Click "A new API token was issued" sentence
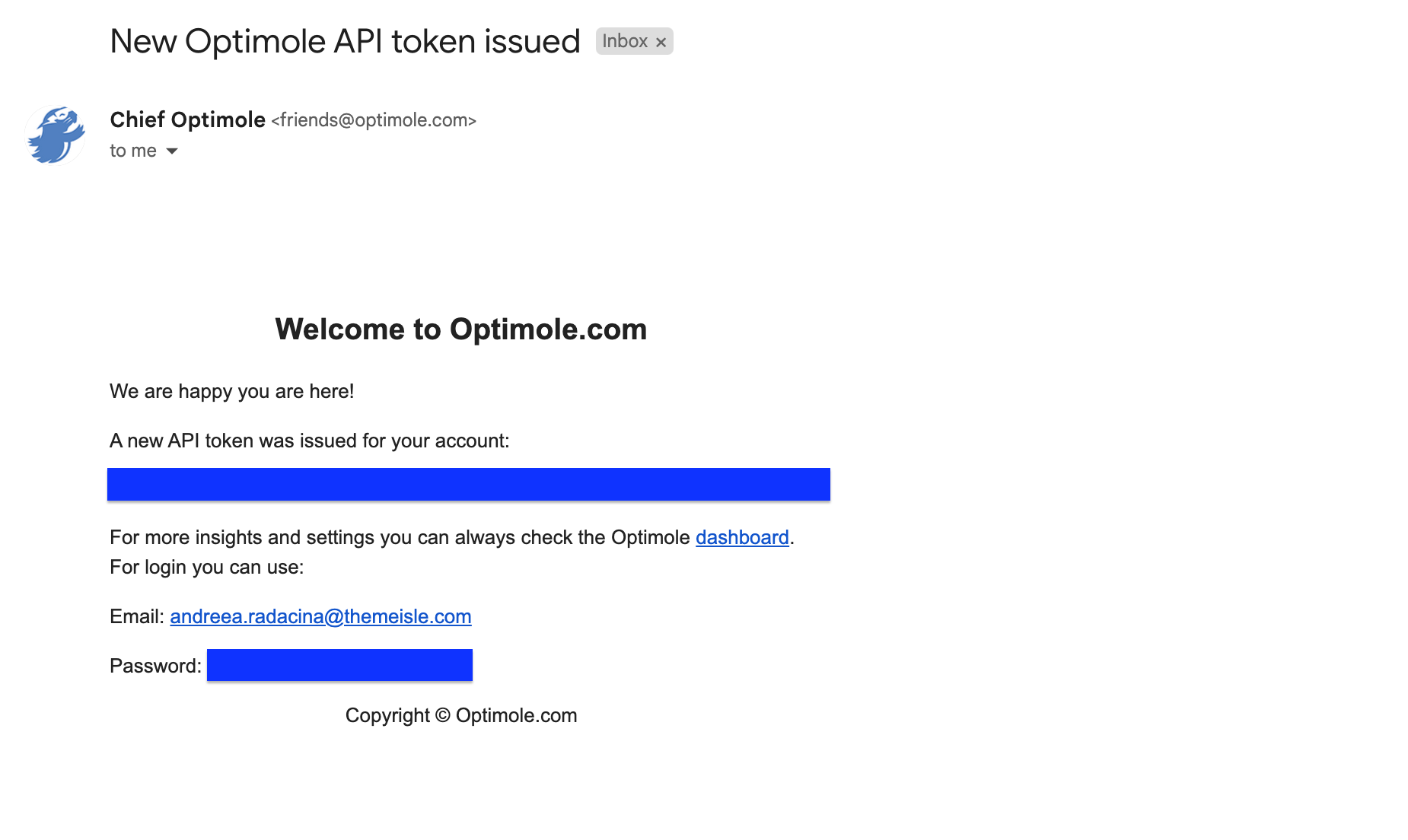The width and height of the screenshot is (1408, 840). [x=309, y=441]
